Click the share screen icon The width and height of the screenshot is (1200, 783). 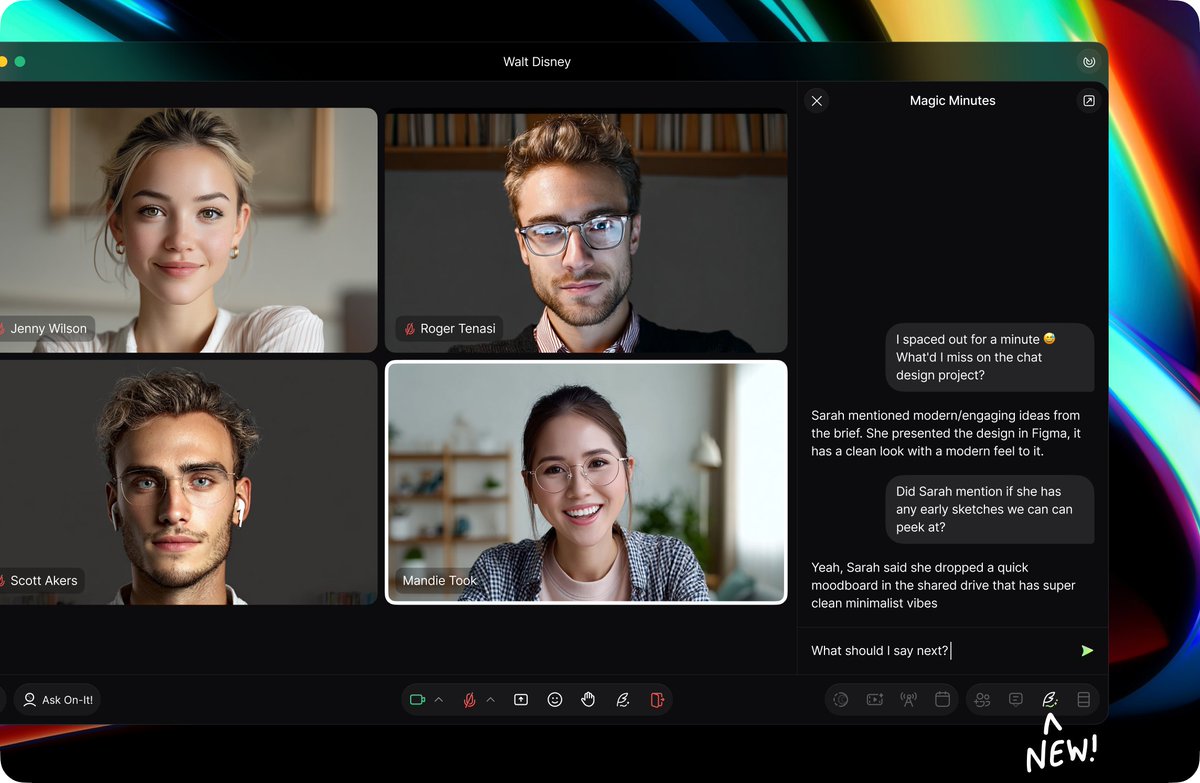click(x=521, y=700)
